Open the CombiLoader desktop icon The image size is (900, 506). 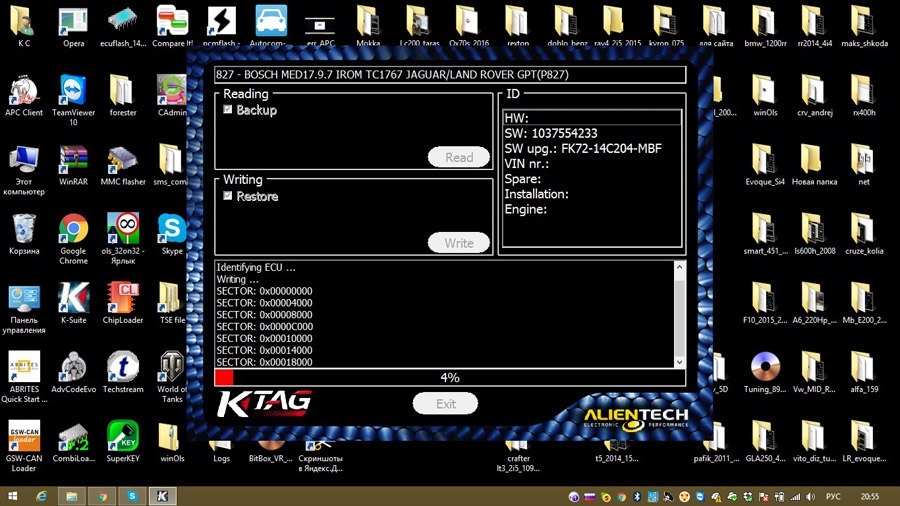[73, 442]
